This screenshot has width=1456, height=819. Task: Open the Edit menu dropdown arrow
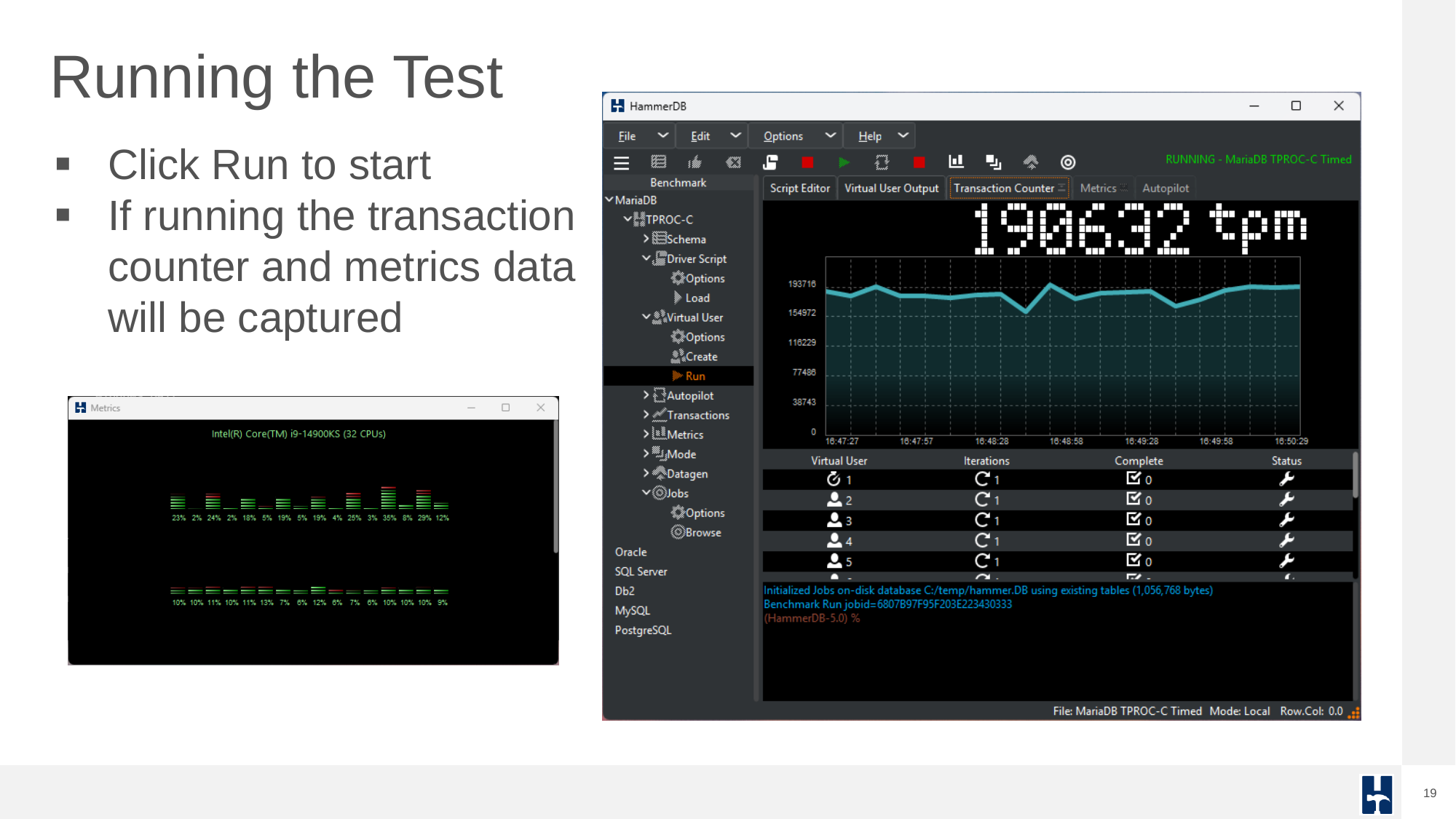pos(735,135)
